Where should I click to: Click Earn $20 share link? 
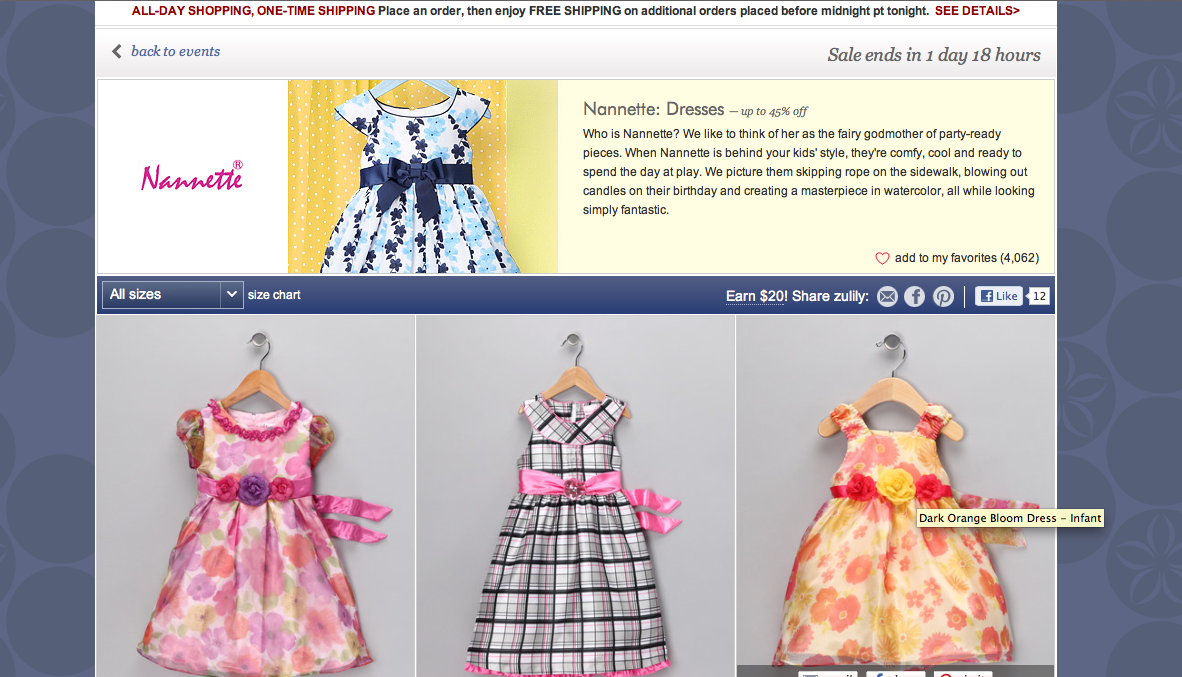click(x=756, y=296)
